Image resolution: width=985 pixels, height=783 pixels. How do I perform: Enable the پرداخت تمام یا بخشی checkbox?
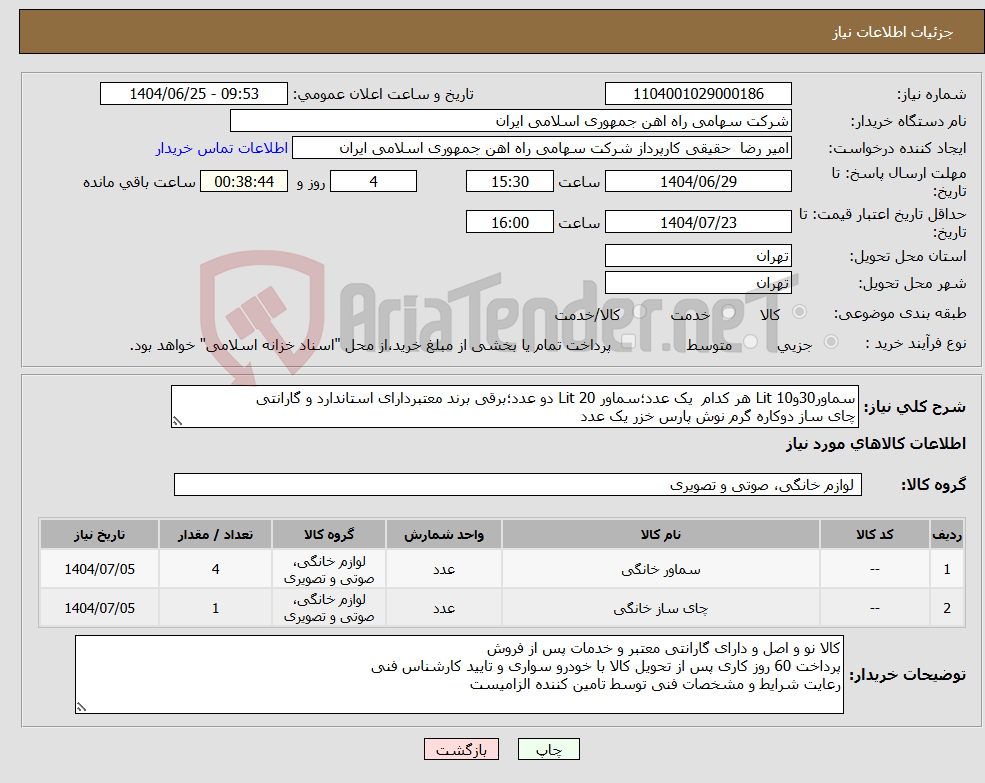click(x=628, y=342)
